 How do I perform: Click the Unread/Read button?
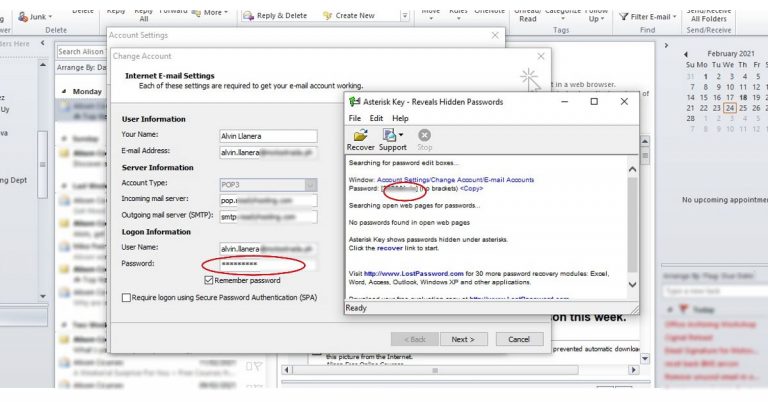528,15
